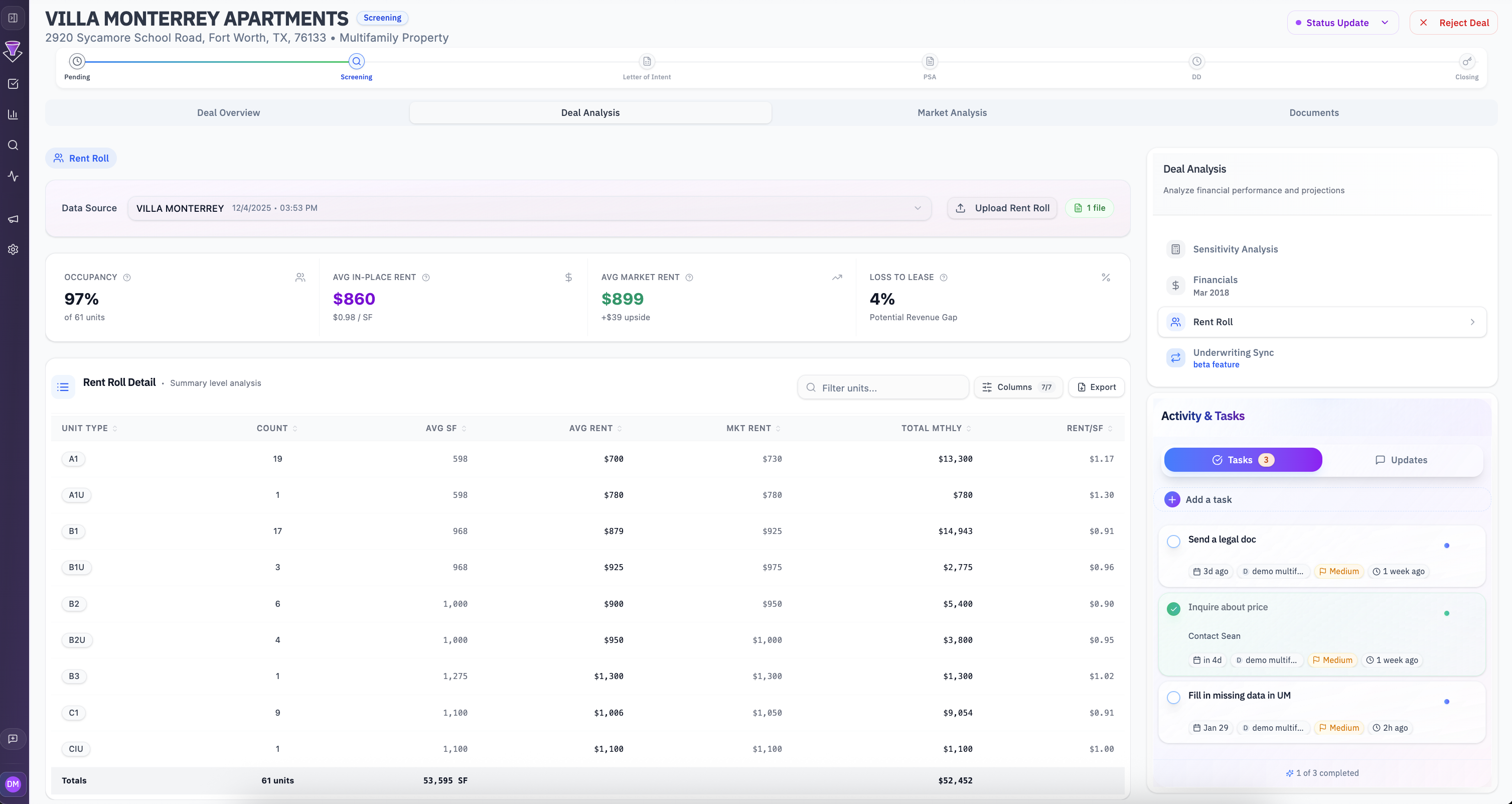The width and height of the screenshot is (1512, 804).
Task: Click the activity pulse icon in sidebar
Action: [x=13, y=176]
